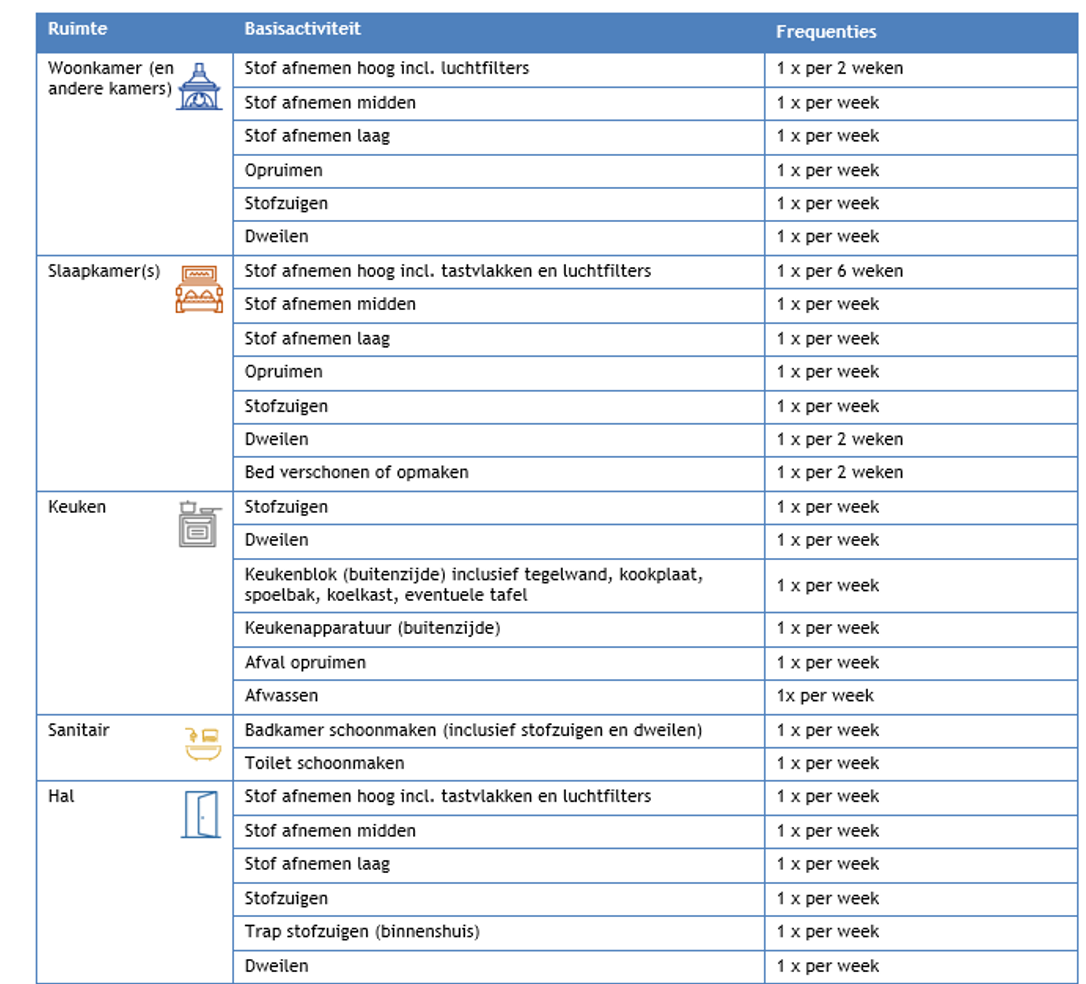Select 'Badkamer schoonmaken' activity text

tap(472, 730)
